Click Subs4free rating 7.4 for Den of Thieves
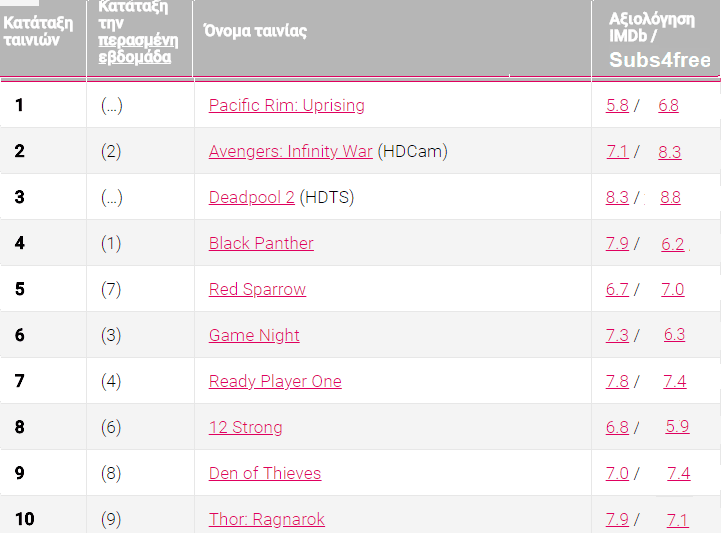 coord(679,473)
